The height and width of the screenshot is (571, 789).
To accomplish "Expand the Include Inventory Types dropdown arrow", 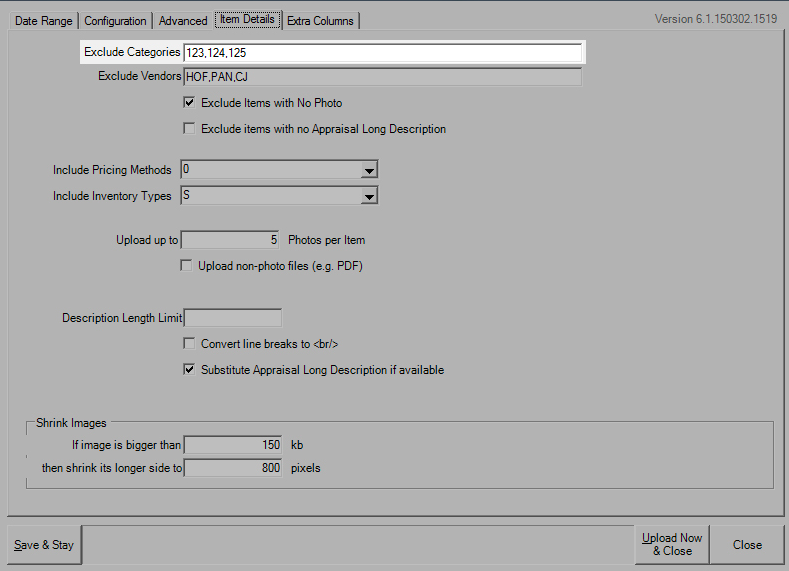I will 369,196.
